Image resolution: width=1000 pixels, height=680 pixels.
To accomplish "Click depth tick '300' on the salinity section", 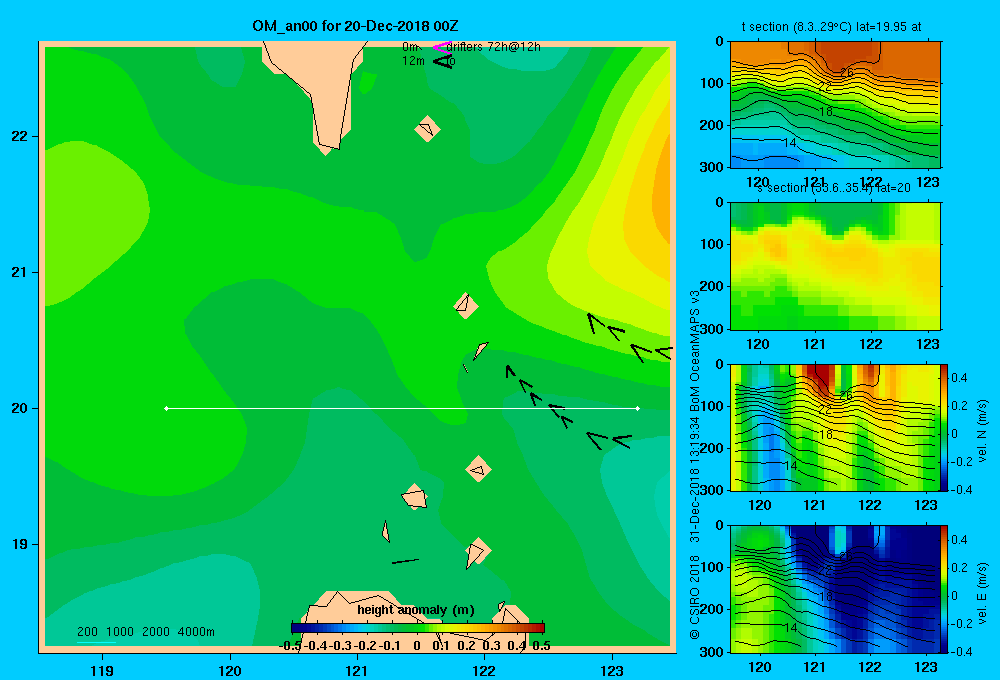I will click(x=712, y=329).
